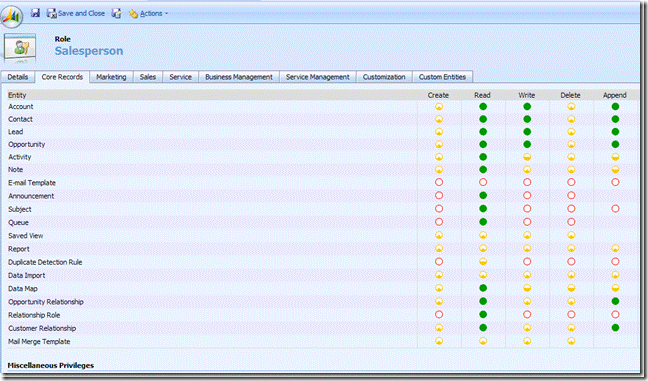
Task: Click the Salesperson role picture icon
Action: (19, 47)
